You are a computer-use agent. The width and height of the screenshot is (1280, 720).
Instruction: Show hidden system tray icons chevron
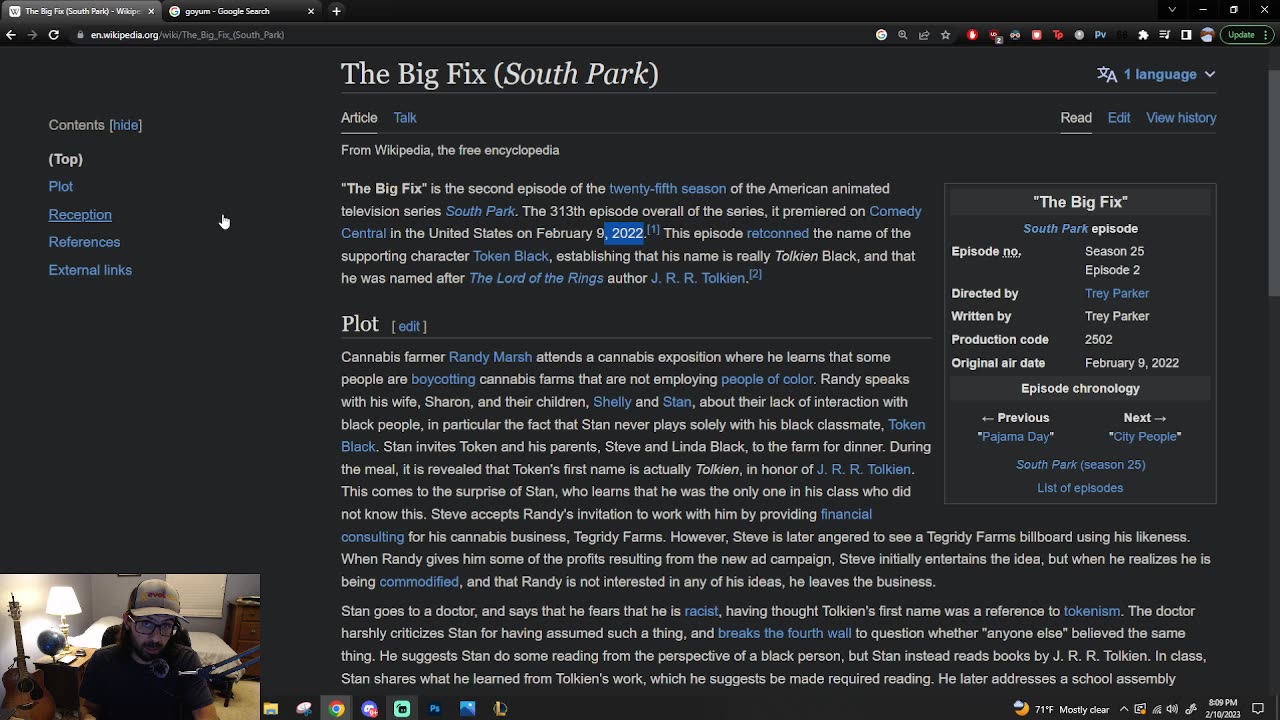(x=1124, y=709)
